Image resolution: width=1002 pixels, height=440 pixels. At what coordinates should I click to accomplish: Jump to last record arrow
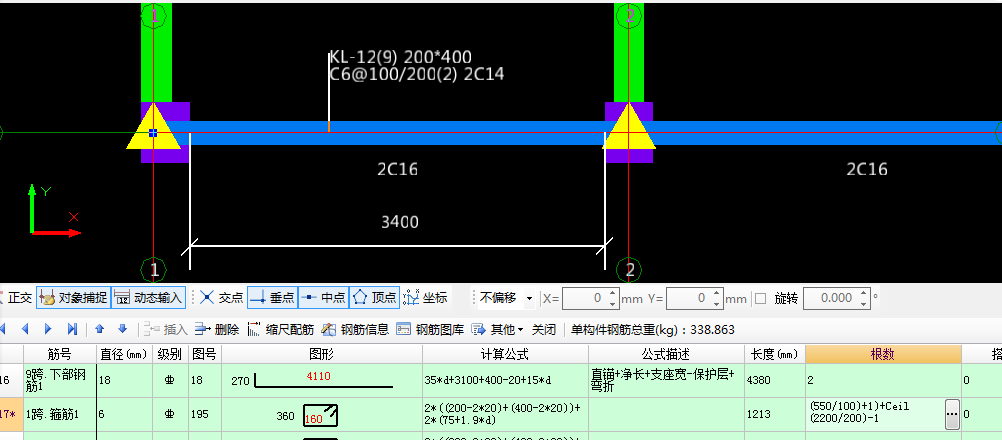click(72, 330)
